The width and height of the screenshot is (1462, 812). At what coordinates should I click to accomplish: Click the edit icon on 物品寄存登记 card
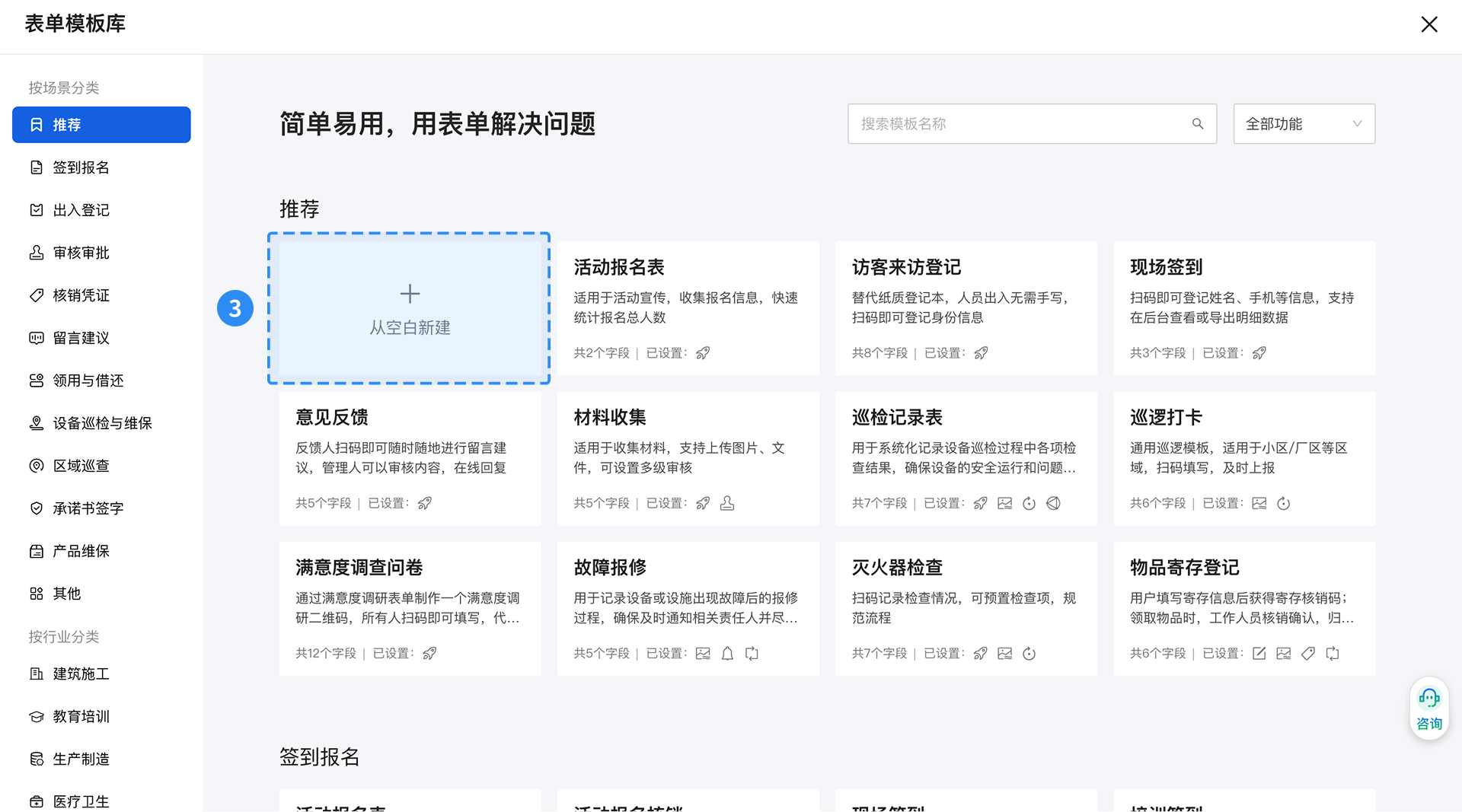(1259, 653)
